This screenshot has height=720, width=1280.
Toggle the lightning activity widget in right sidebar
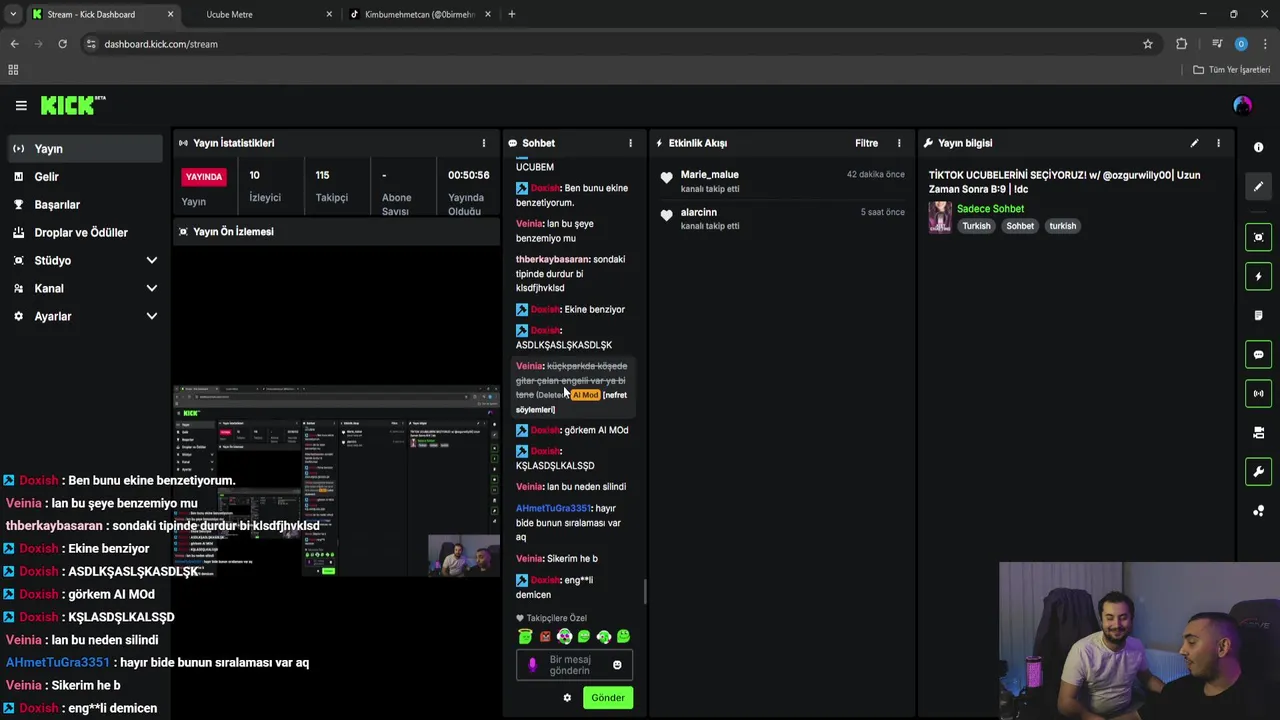point(1258,276)
